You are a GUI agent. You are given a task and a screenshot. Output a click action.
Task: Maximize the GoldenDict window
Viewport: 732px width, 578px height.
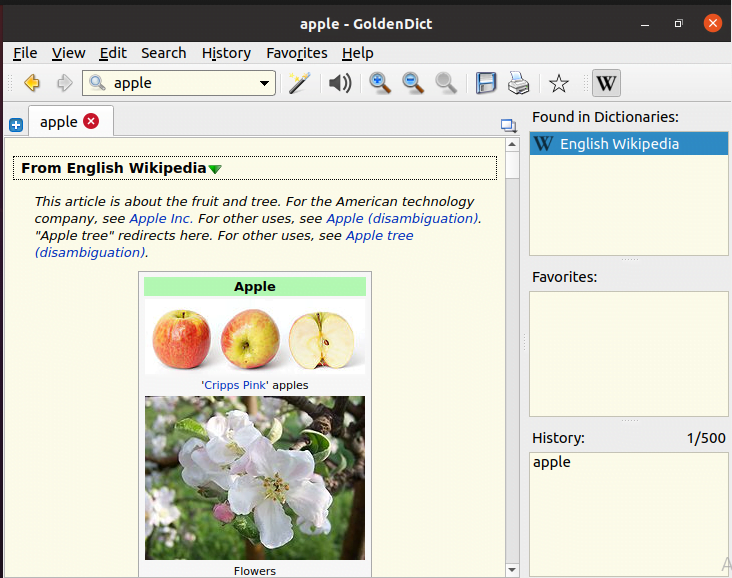click(x=679, y=23)
